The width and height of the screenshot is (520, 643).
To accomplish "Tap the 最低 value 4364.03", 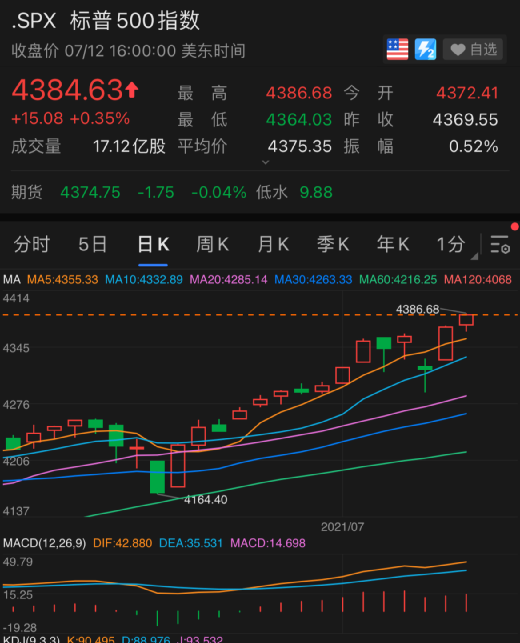I will point(299,120).
